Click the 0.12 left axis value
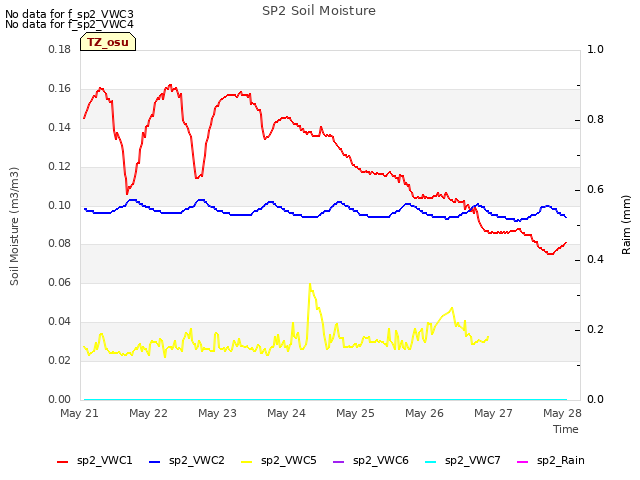 pyautogui.click(x=60, y=167)
